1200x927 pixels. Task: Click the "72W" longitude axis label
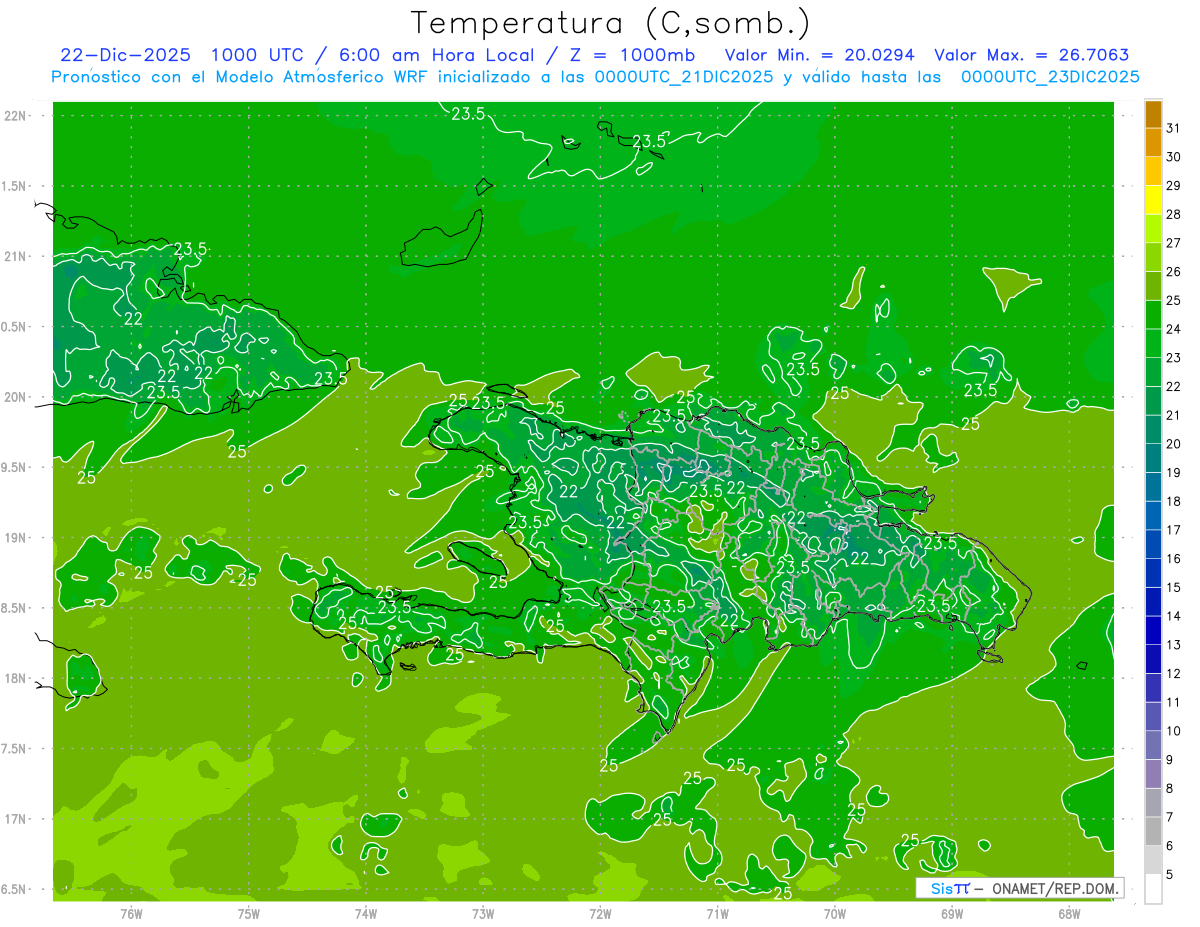pos(600,913)
